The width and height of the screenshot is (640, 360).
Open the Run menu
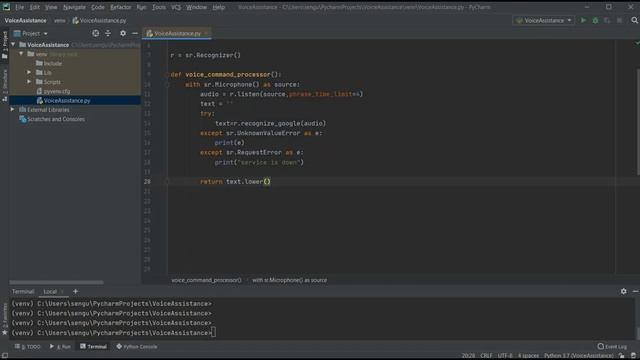click(x=141, y=7)
